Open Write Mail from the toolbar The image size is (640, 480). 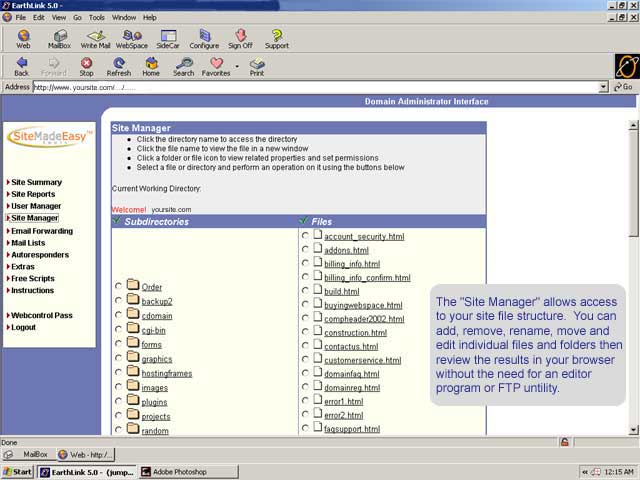coord(96,38)
